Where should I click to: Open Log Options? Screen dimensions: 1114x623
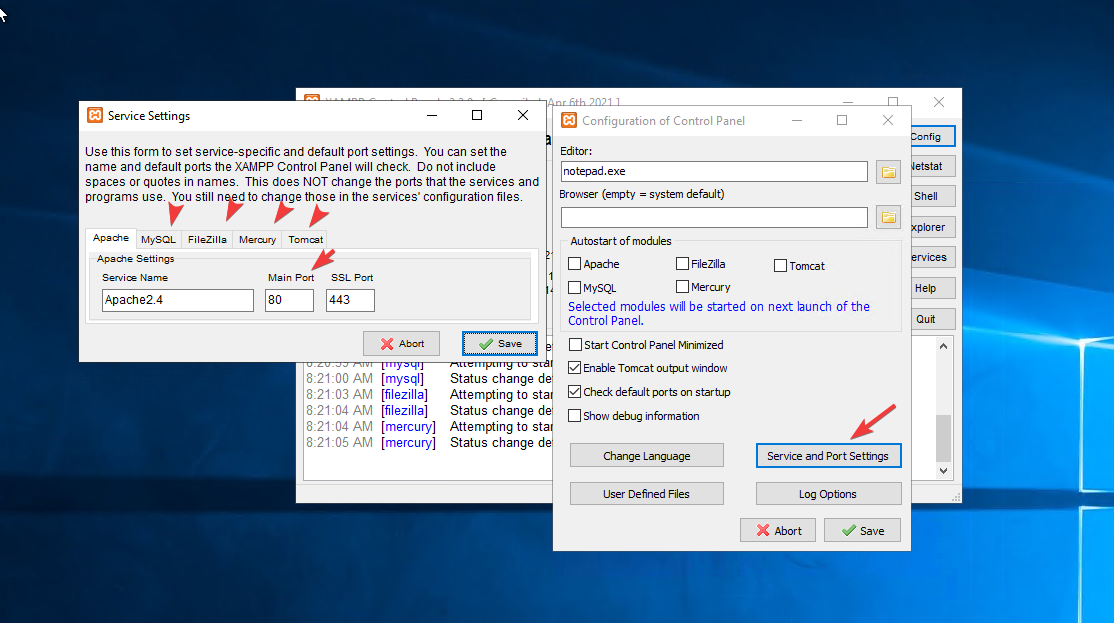[828, 494]
